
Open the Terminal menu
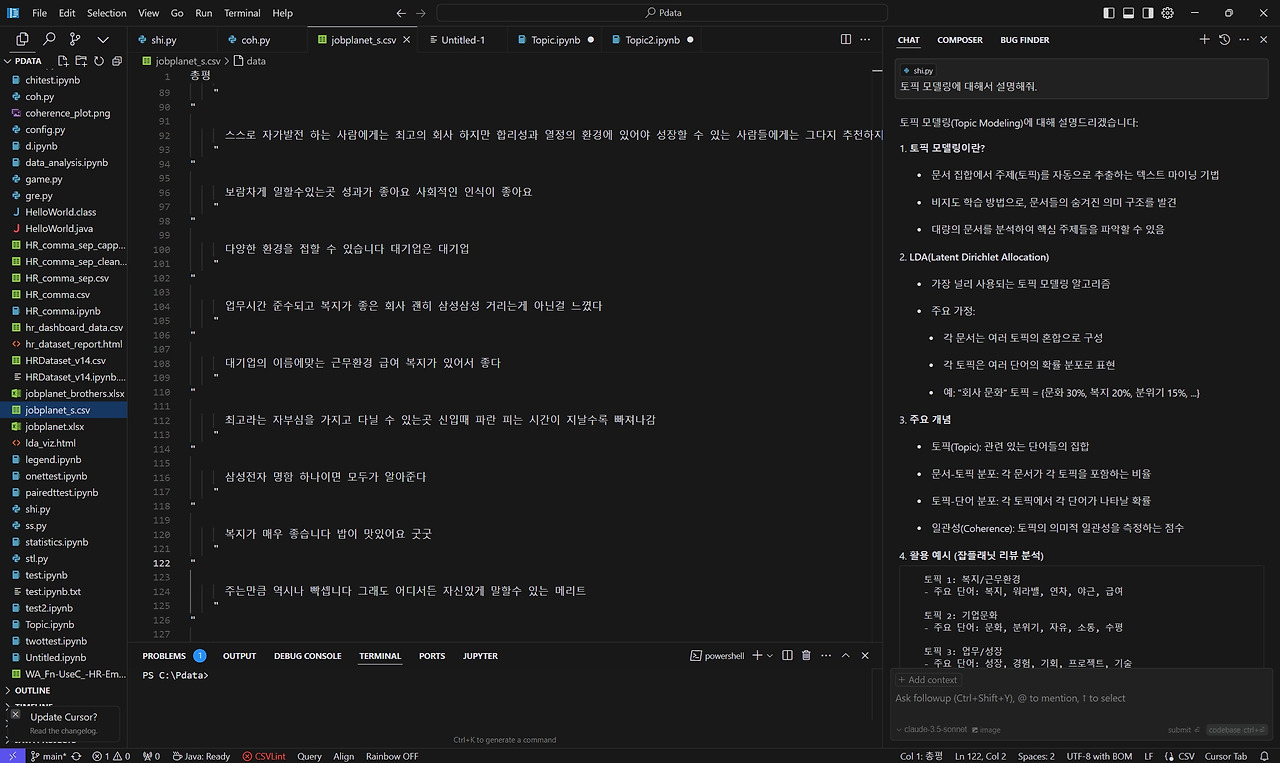pos(242,13)
